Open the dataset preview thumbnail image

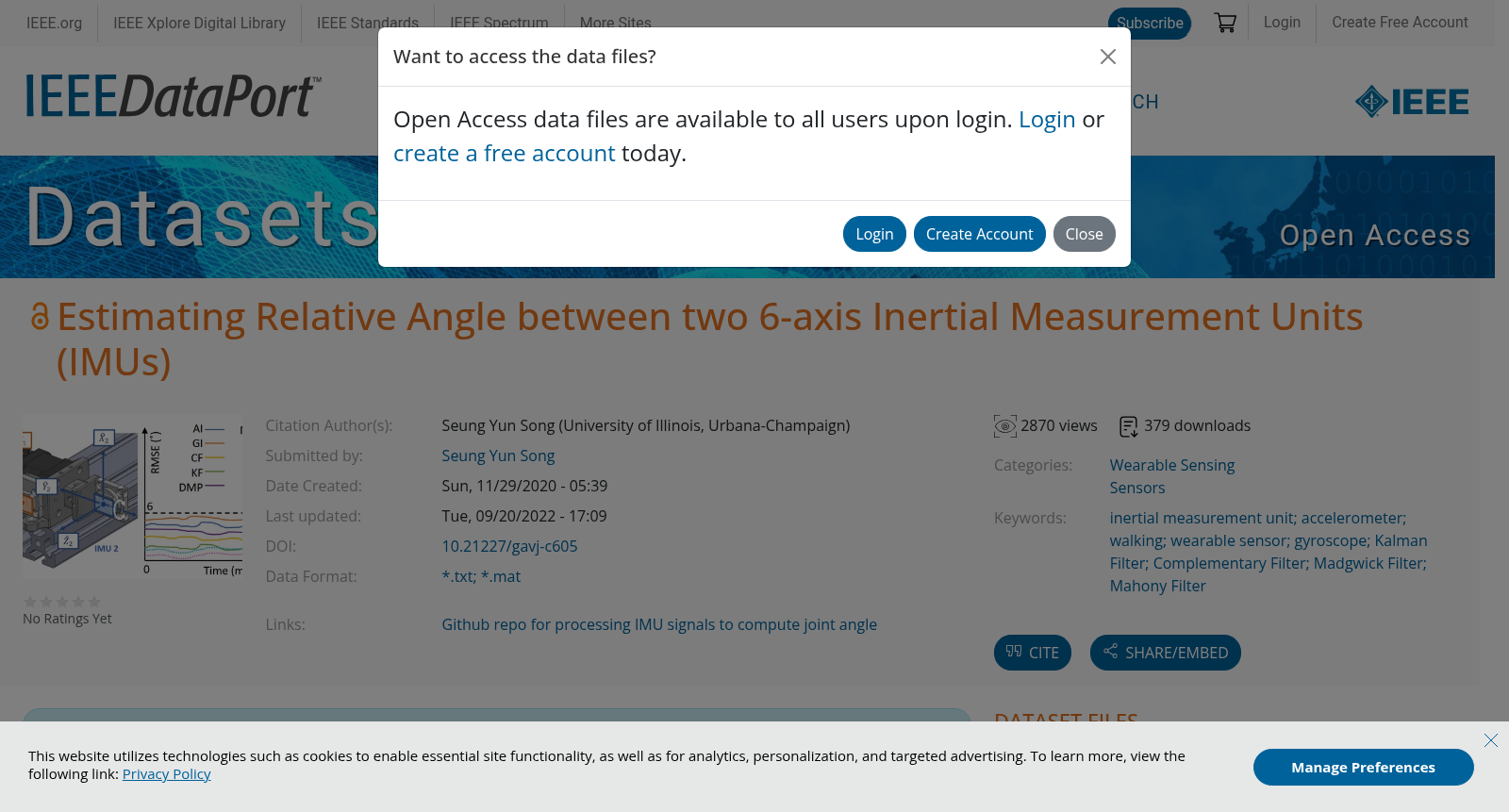click(133, 496)
